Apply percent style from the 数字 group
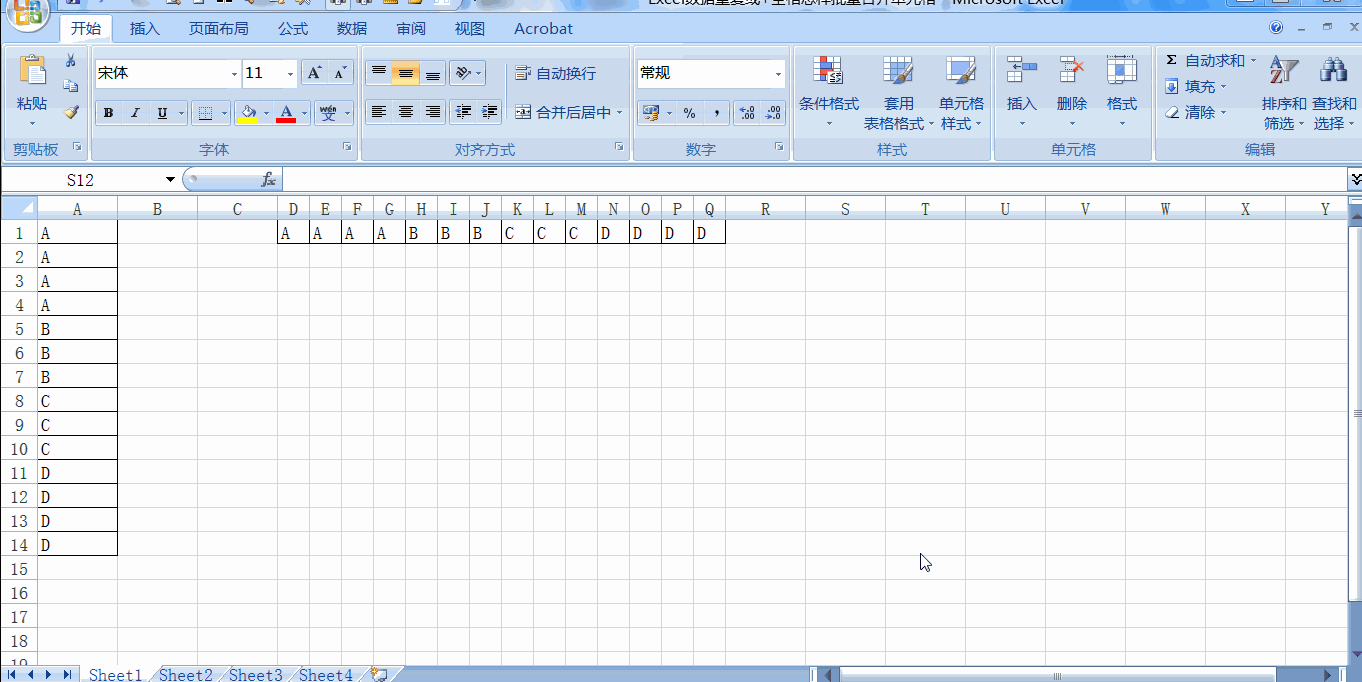 coord(688,113)
